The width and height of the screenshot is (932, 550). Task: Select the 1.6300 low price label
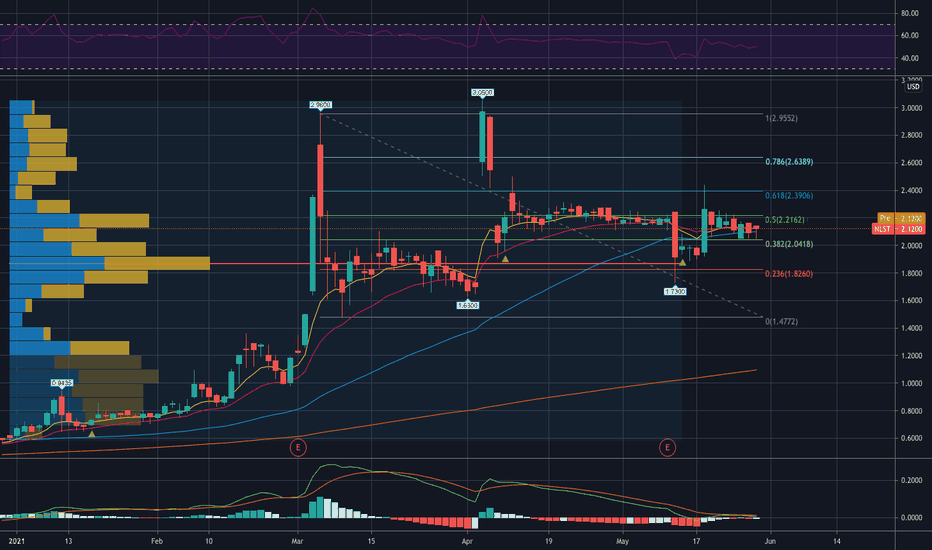467,305
